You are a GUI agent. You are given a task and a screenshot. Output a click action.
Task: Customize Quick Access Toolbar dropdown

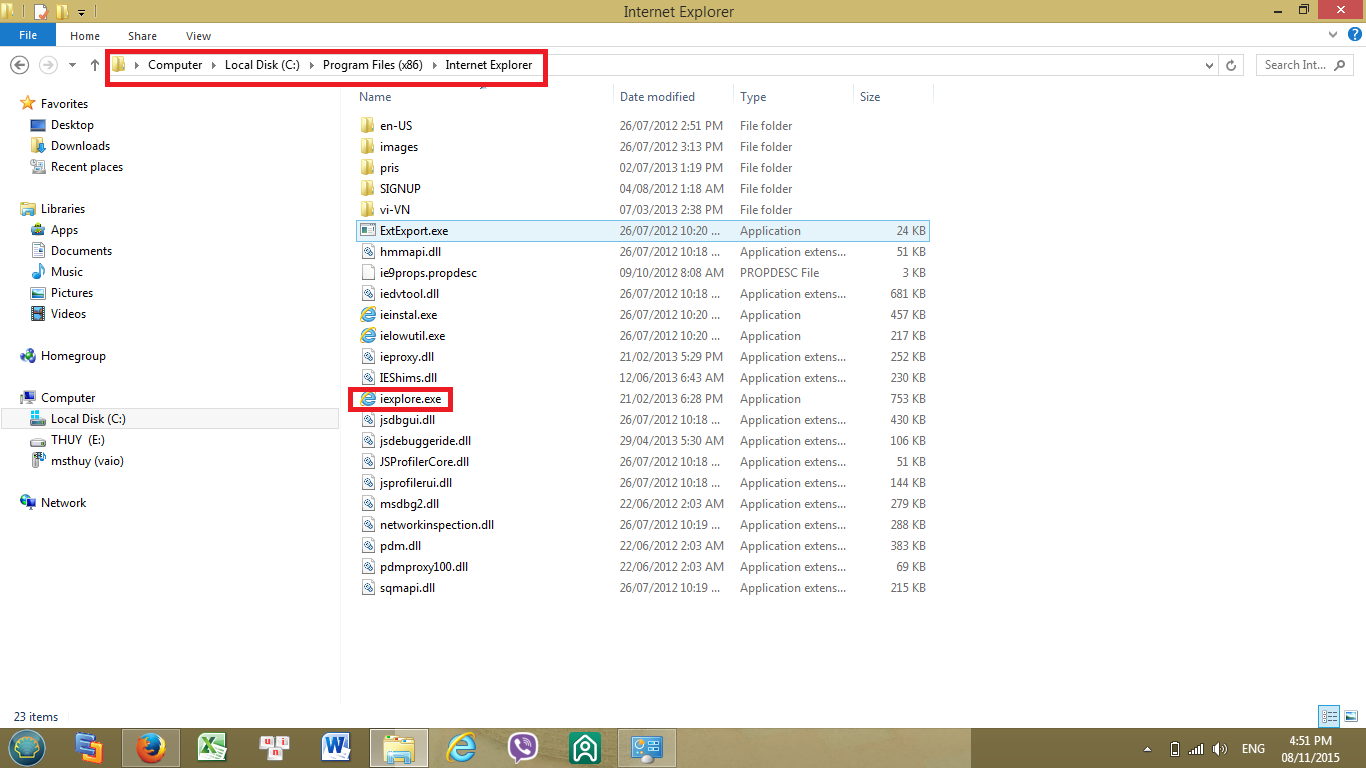tap(82, 12)
